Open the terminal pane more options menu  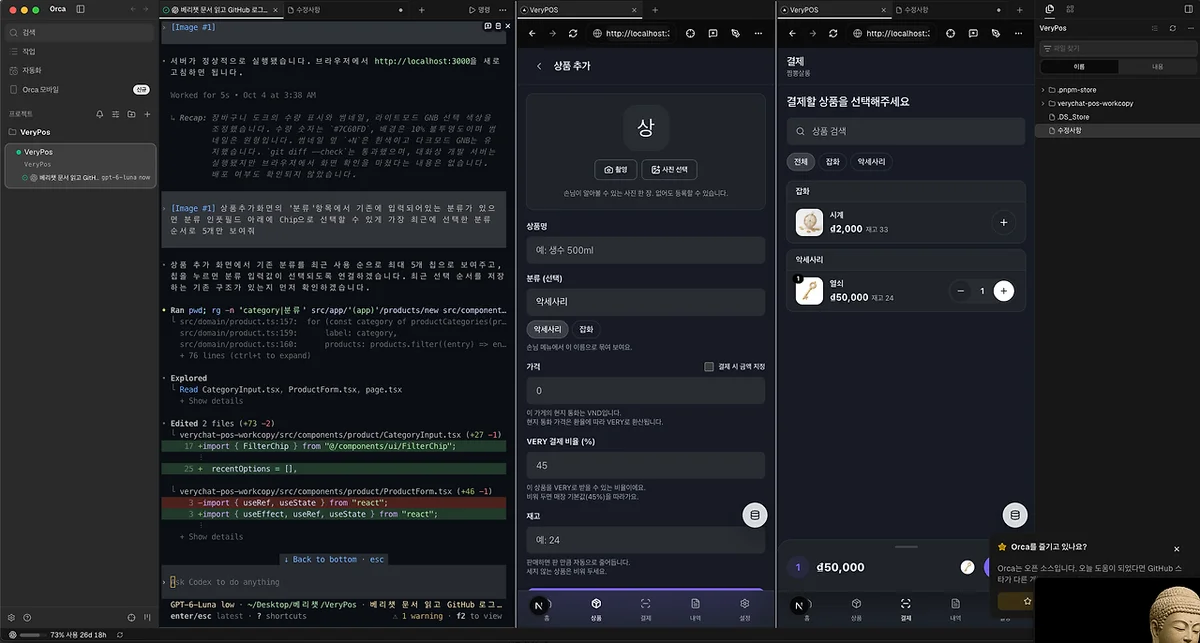point(504,8)
